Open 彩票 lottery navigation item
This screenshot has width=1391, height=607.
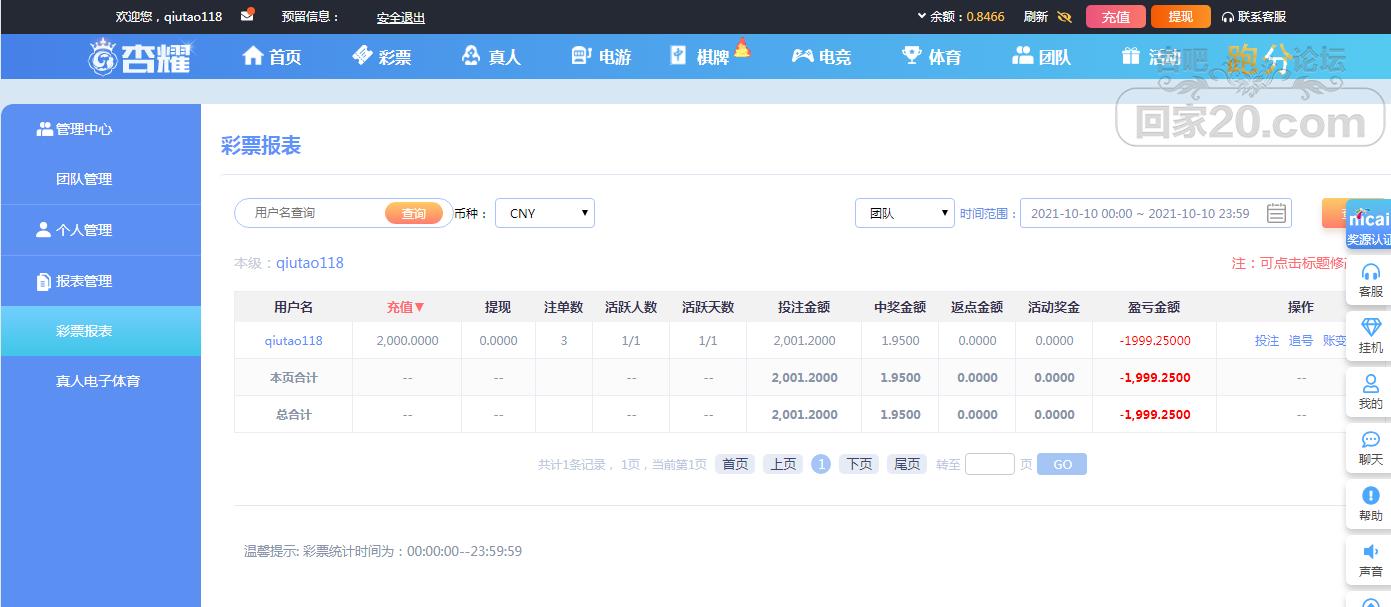pos(382,57)
